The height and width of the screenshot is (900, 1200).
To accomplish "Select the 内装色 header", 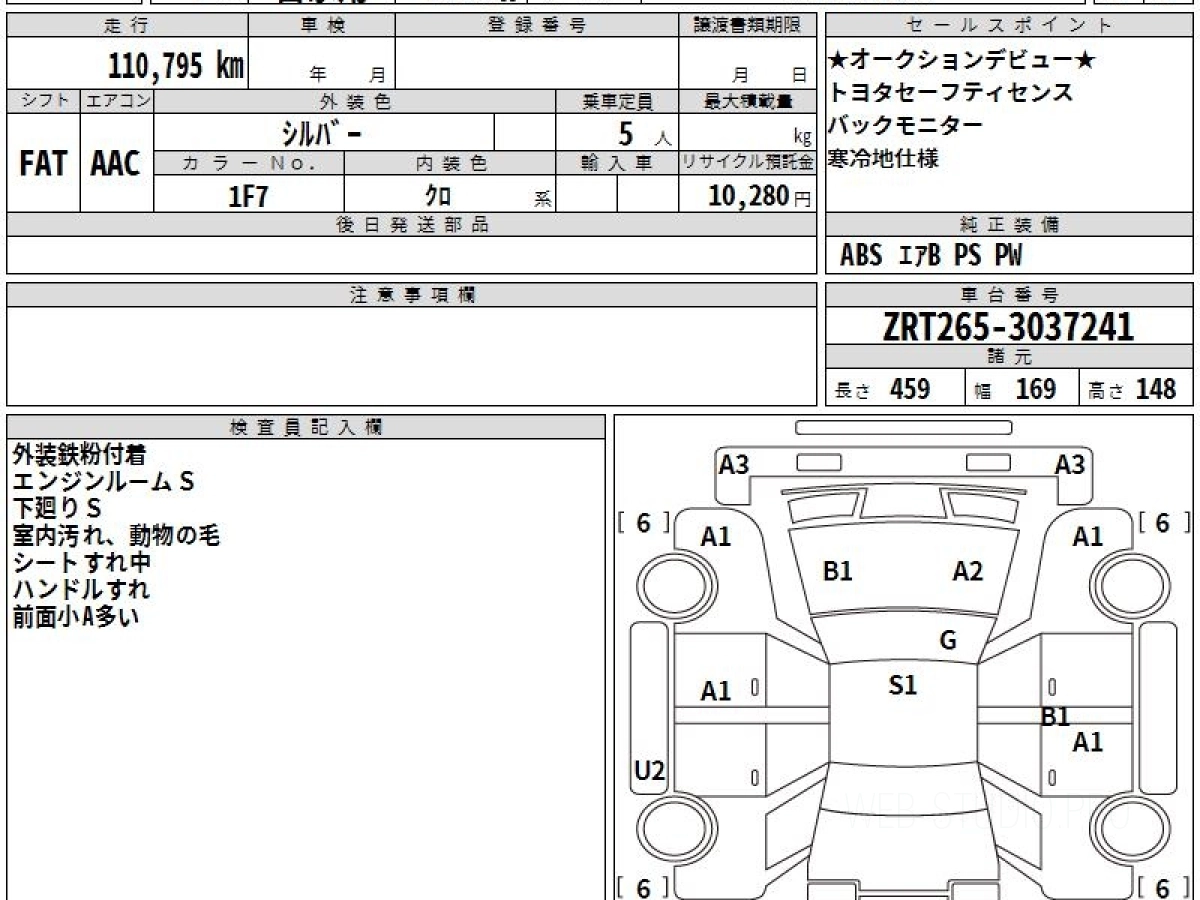I will coord(450,163).
